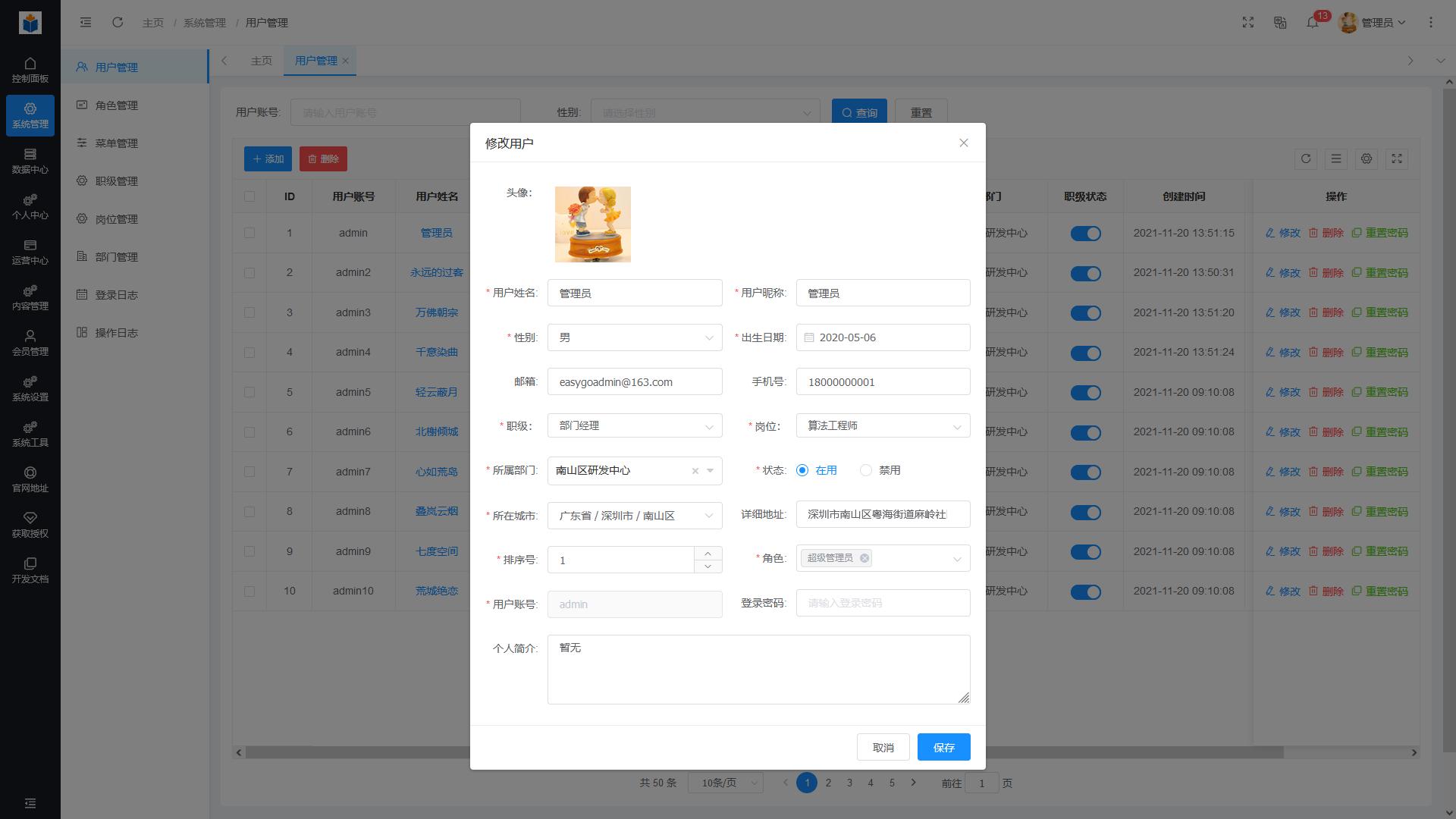Image resolution: width=1456 pixels, height=819 pixels.
Task: Disable 职级状态 toggle for user admin2
Action: (x=1086, y=274)
